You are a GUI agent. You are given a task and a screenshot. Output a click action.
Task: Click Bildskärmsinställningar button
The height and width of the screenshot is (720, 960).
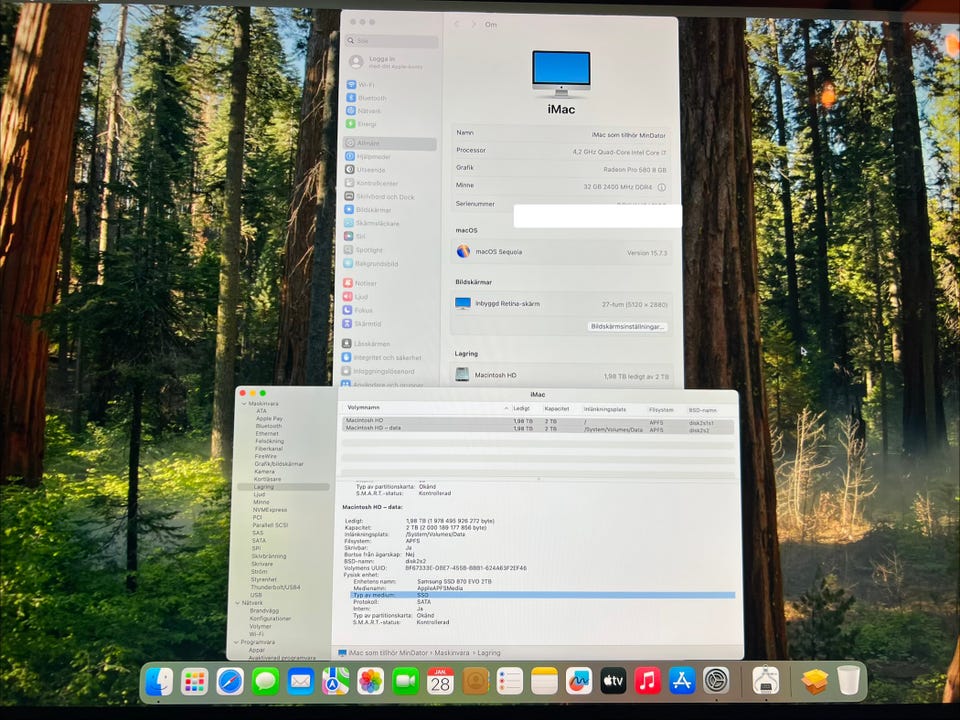[x=628, y=327]
